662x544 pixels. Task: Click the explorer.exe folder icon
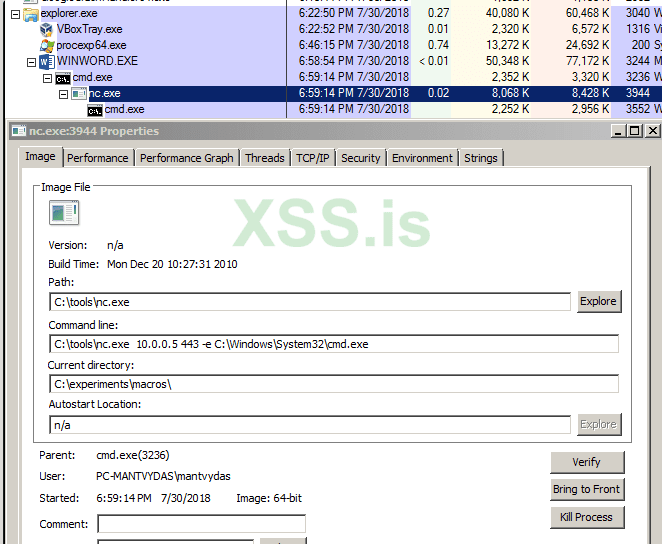(31, 14)
